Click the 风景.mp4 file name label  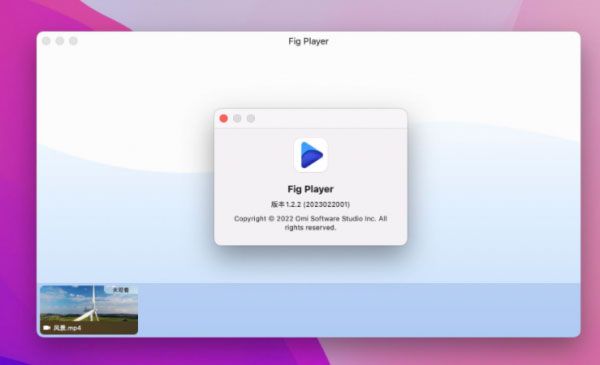pyautogui.click(x=67, y=328)
